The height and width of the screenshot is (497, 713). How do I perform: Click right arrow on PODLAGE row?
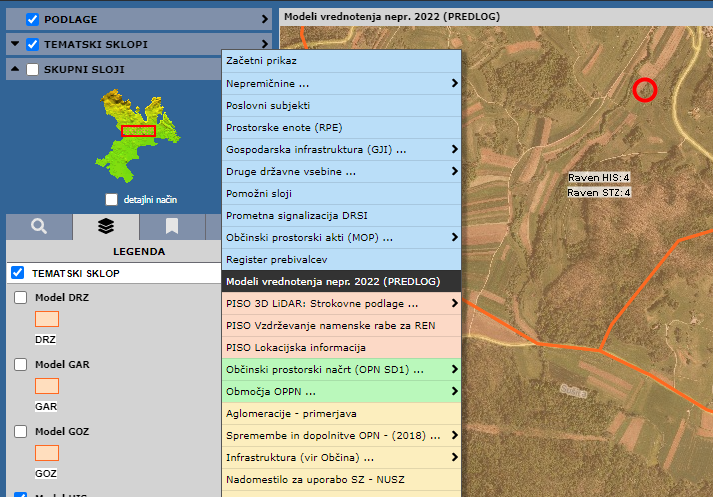265,19
